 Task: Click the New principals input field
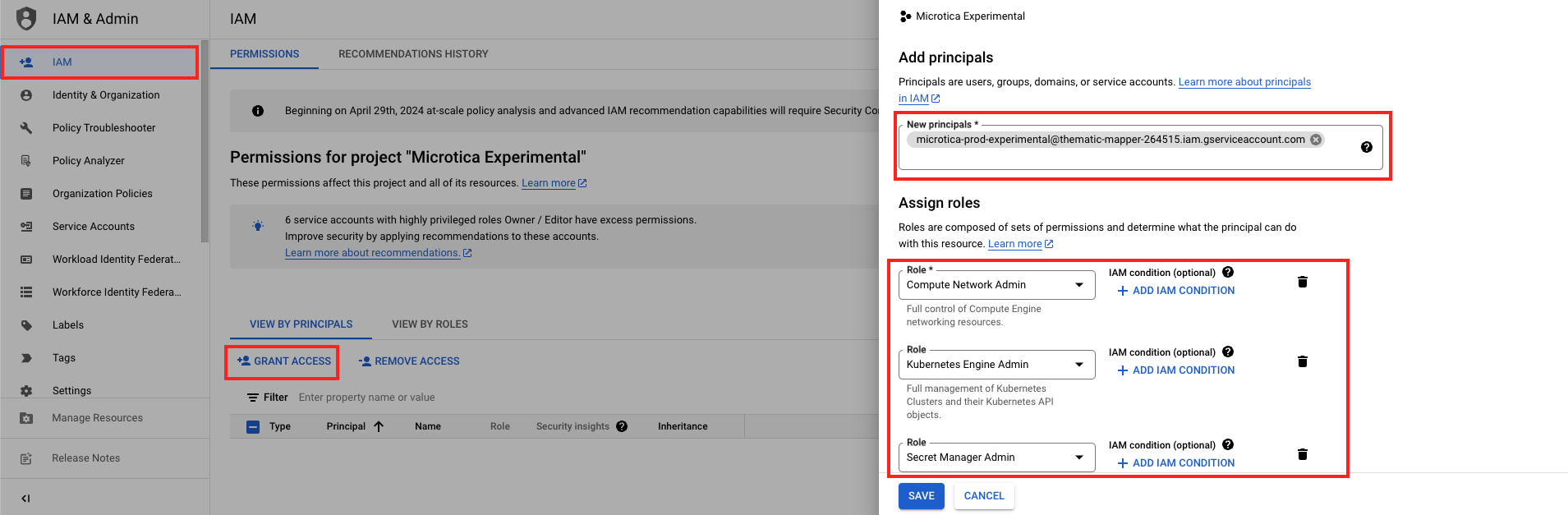[x=1140, y=148]
